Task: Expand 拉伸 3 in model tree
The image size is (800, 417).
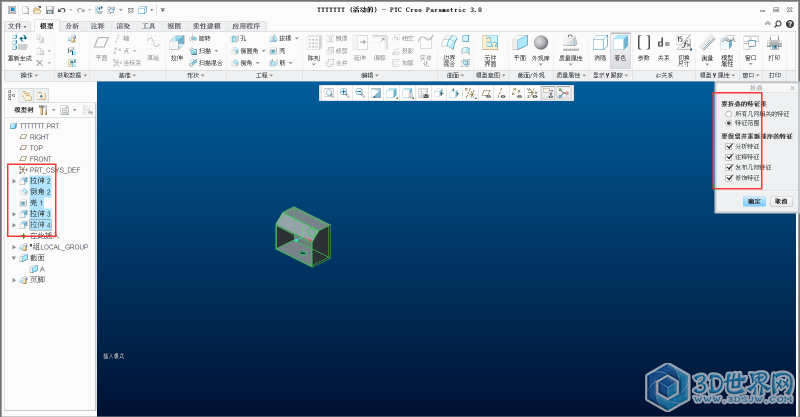Action: click(x=14, y=214)
